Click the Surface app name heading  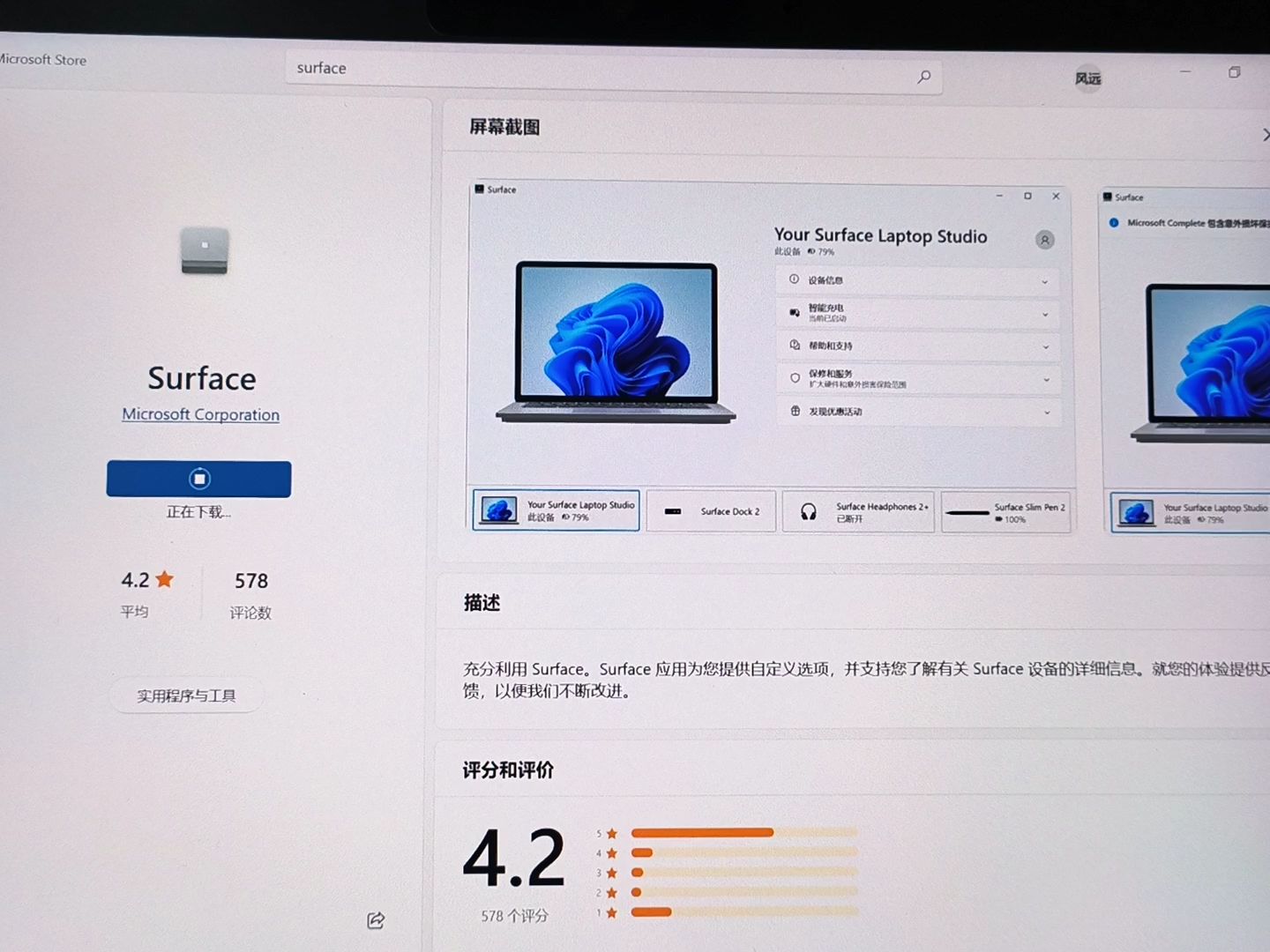pyautogui.click(x=202, y=378)
